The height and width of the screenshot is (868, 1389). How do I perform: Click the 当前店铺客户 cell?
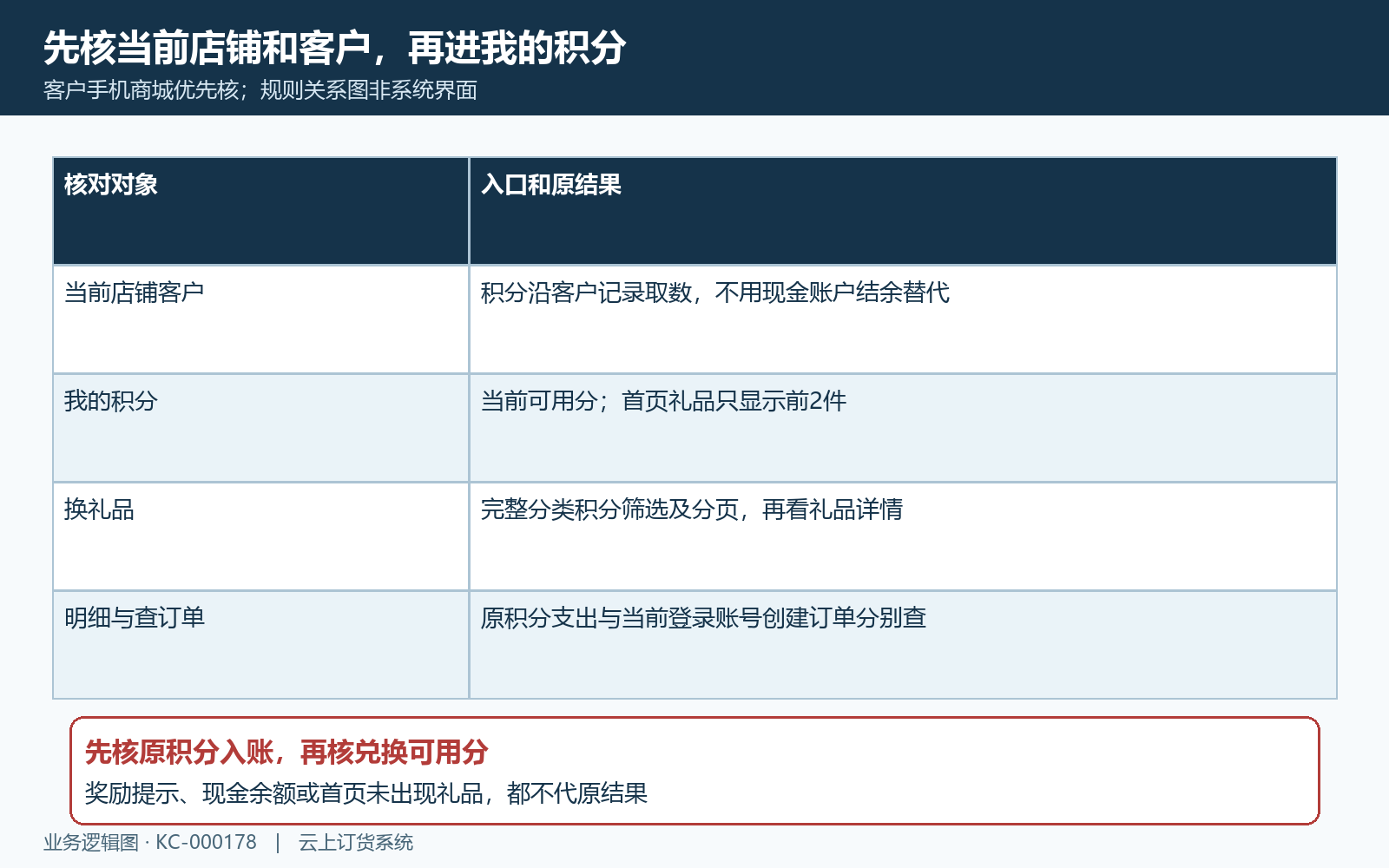[261, 319]
